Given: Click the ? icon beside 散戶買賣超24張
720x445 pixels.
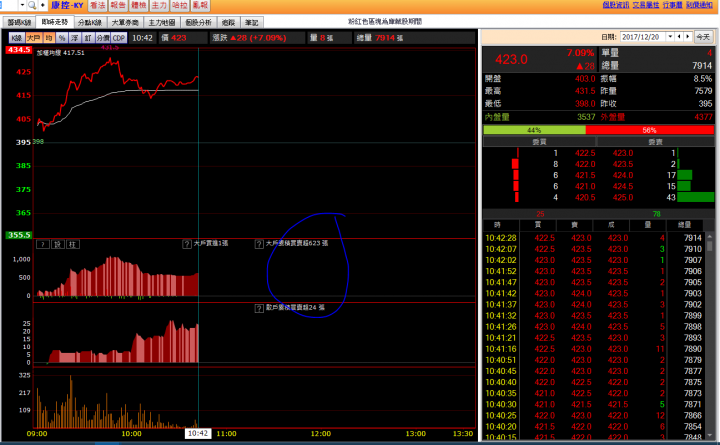Looking at the screenshot, I should click(x=259, y=308).
